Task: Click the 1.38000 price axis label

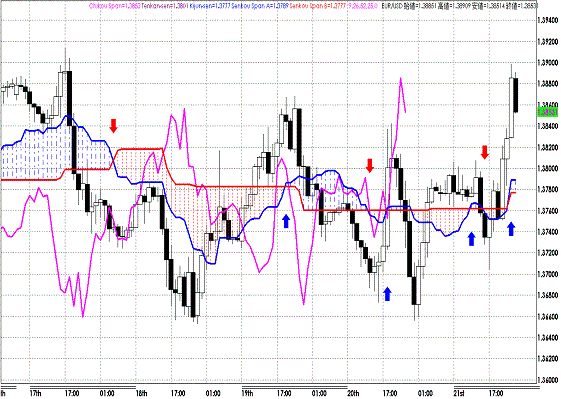Action: [x=548, y=168]
